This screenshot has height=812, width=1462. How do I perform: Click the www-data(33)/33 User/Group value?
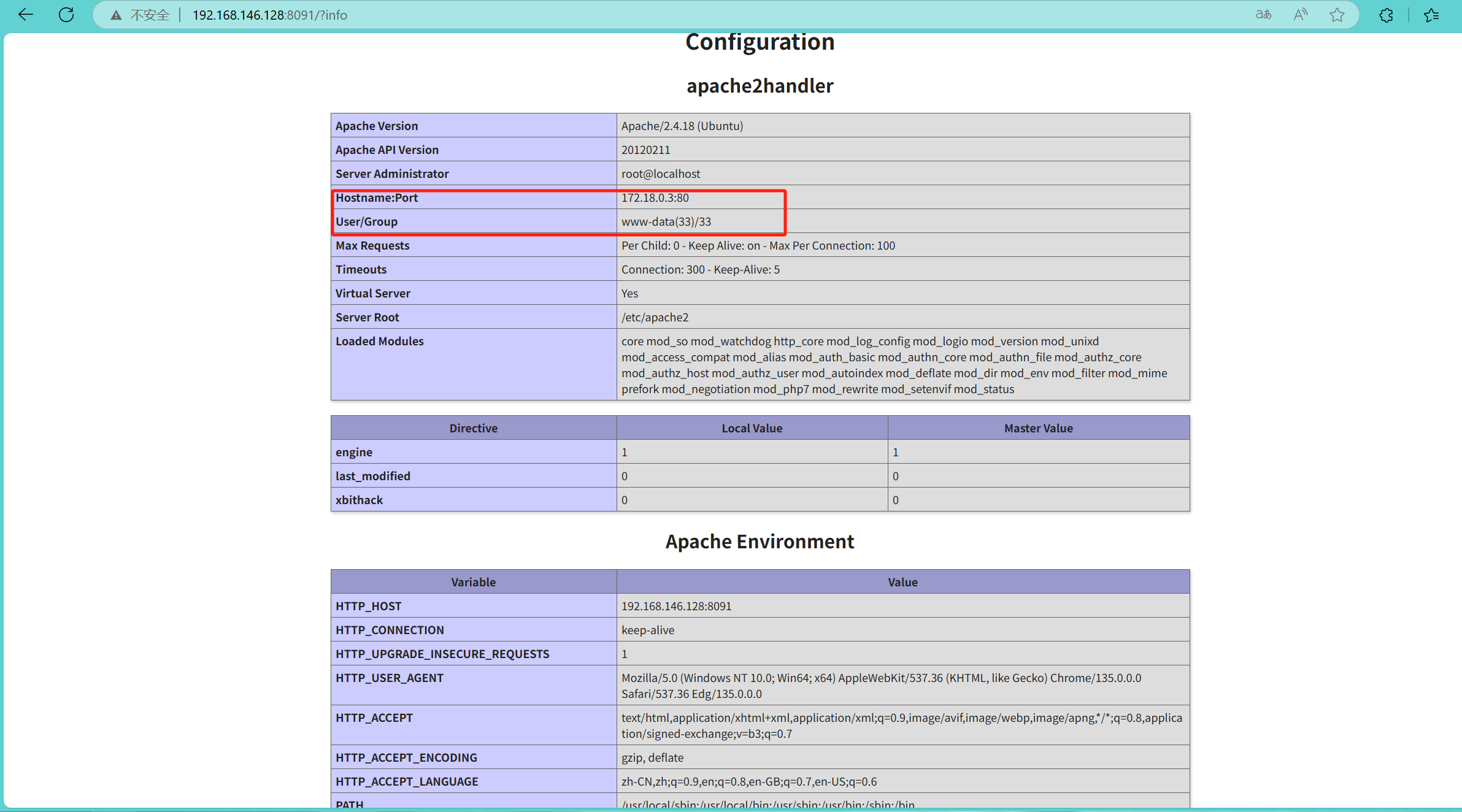[x=666, y=221]
